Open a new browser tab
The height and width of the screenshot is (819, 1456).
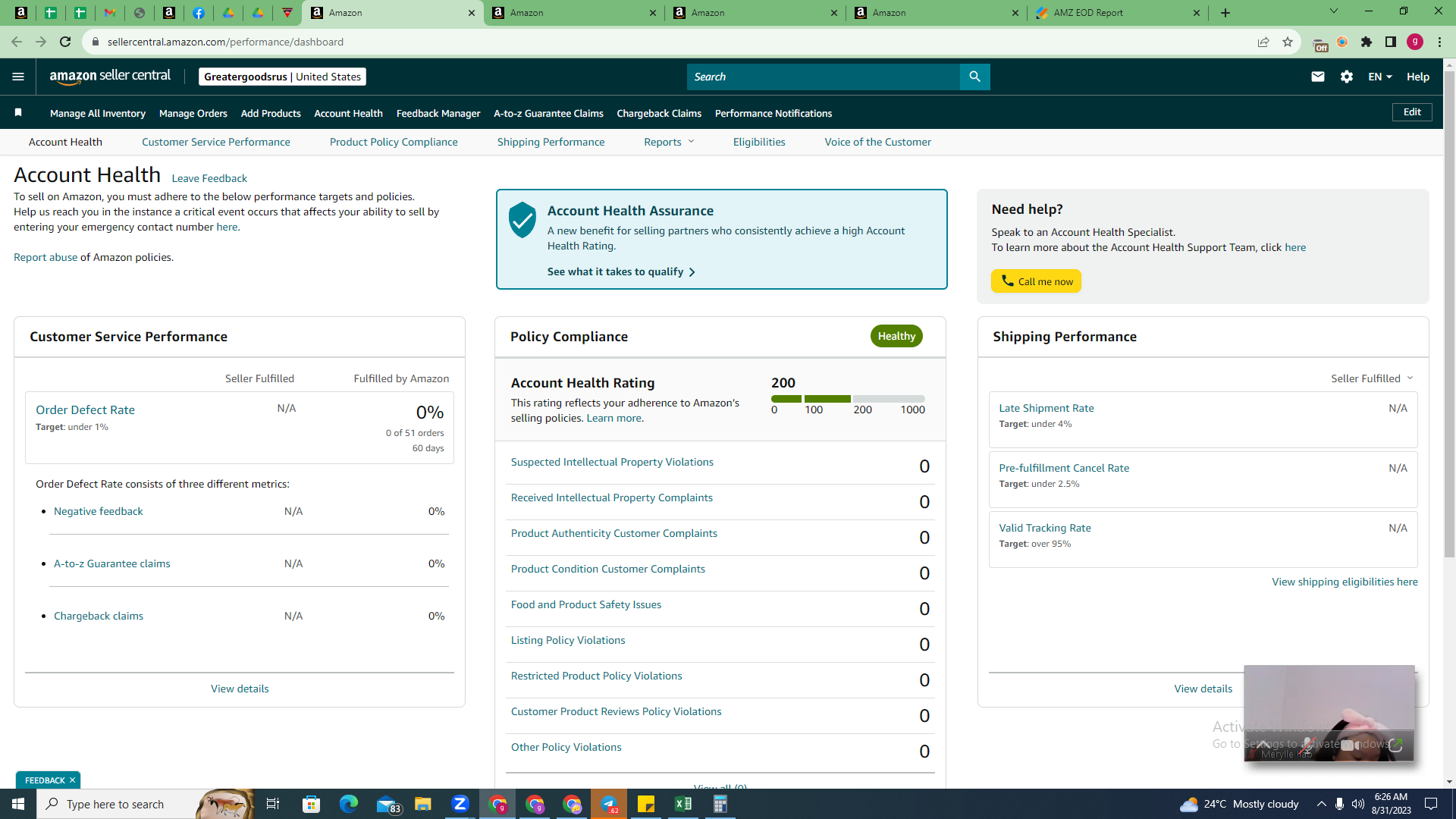[x=1225, y=13]
